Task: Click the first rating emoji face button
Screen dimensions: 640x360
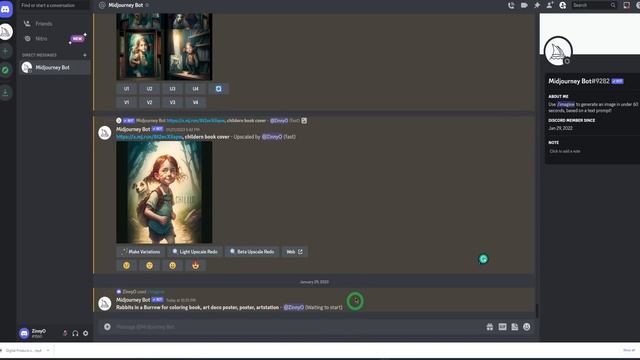Action: (127, 265)
